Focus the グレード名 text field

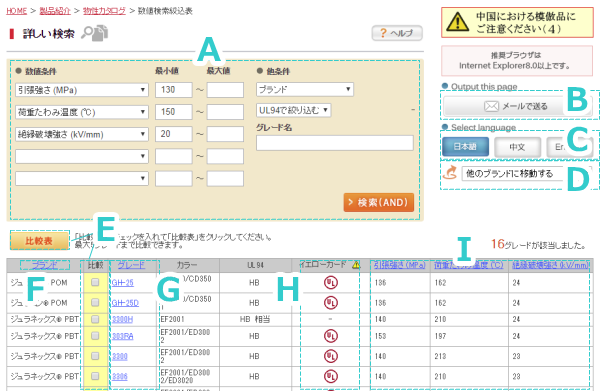(335, 143)
